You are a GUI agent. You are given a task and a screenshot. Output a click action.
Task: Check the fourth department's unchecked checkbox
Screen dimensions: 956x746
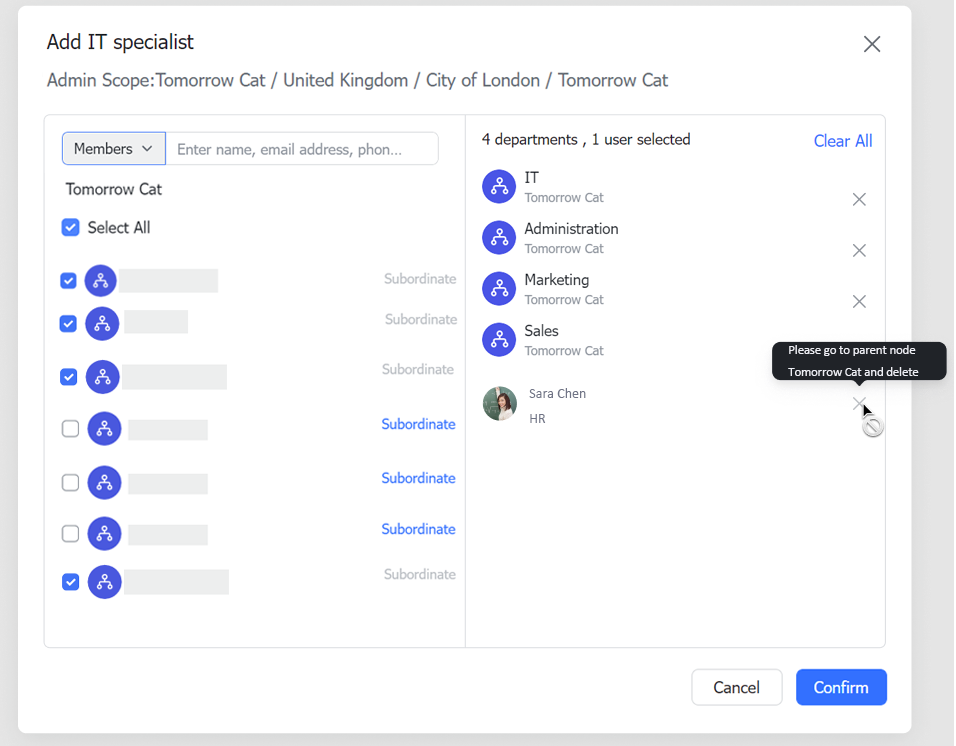click(70, 429)
